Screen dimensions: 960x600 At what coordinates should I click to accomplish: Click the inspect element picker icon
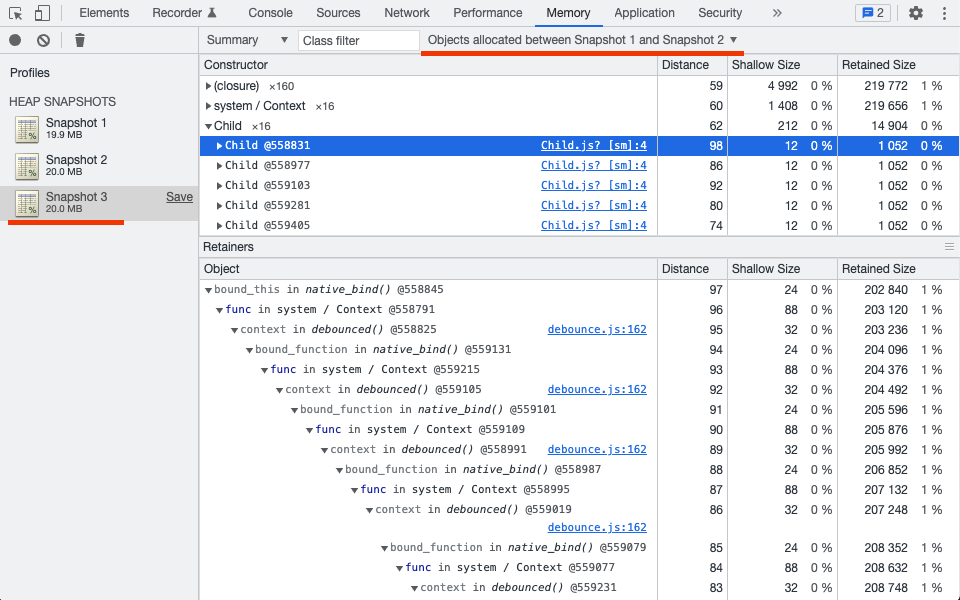(16, 13)
